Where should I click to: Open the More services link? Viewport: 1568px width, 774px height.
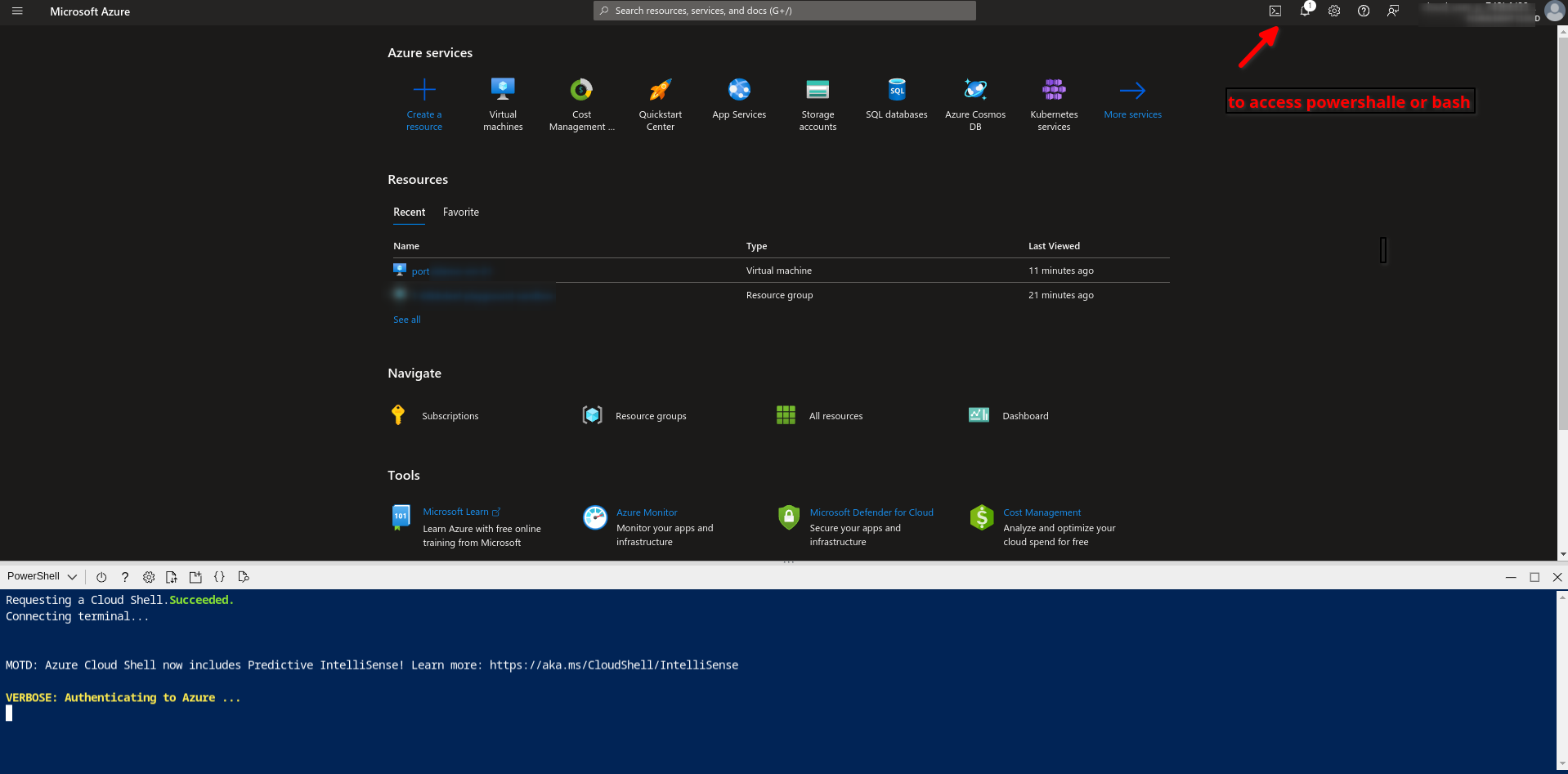pos(1132,102)
